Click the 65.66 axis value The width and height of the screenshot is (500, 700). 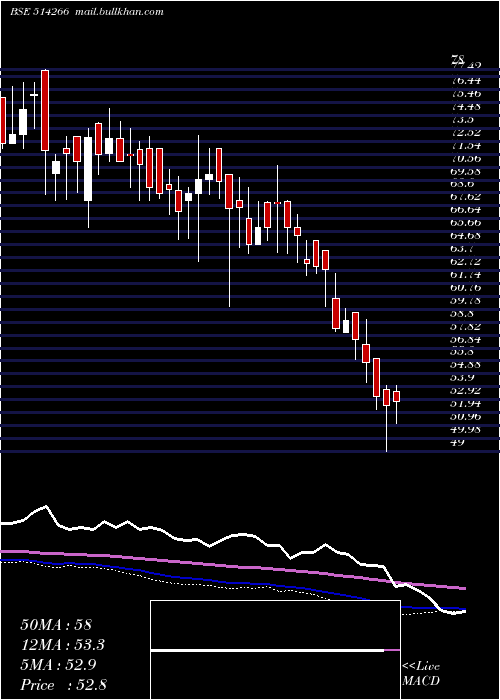pos(465,223)
